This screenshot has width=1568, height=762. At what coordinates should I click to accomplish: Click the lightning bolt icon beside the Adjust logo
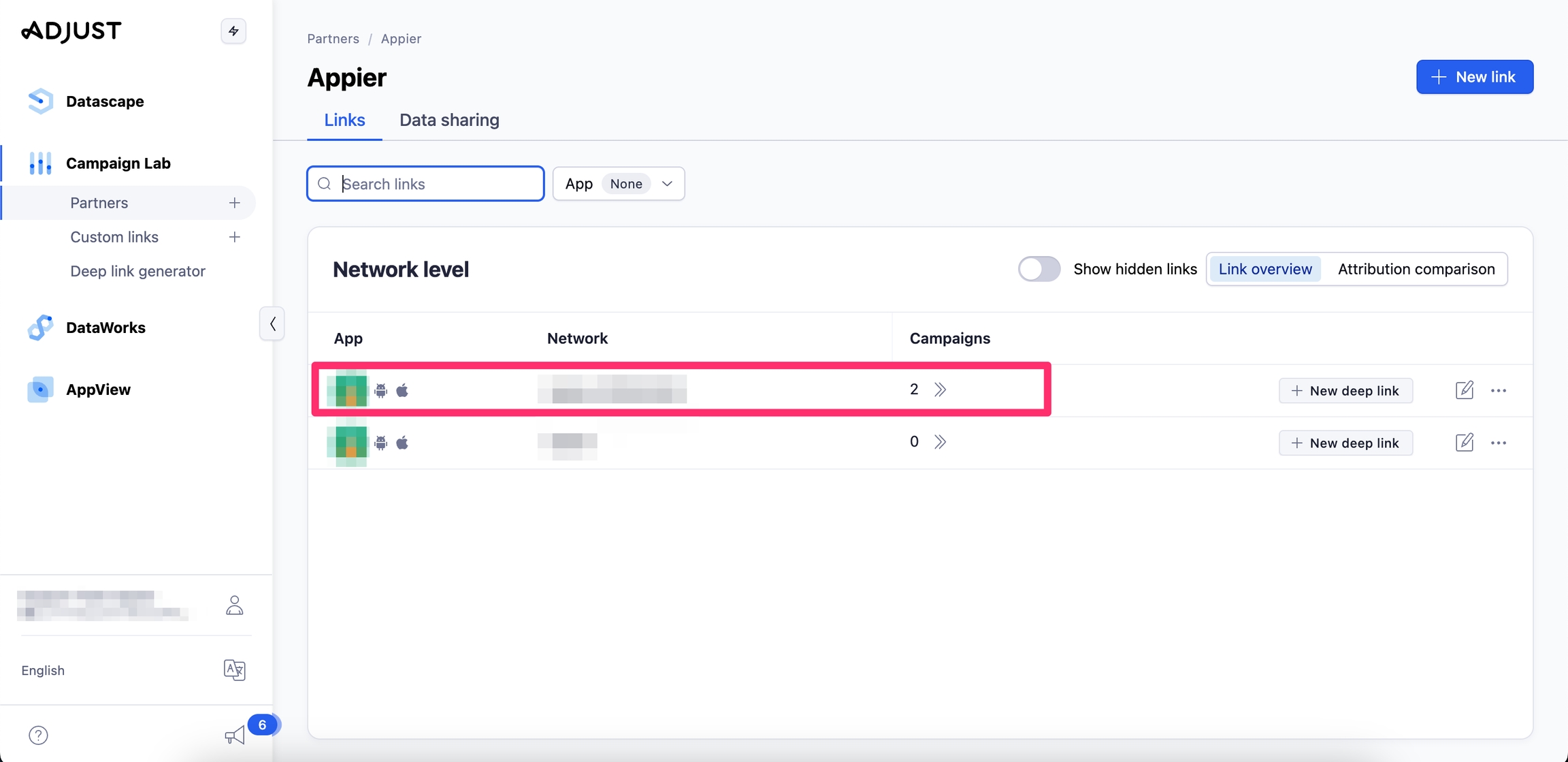pyautogui.click(x=233, y=31)
